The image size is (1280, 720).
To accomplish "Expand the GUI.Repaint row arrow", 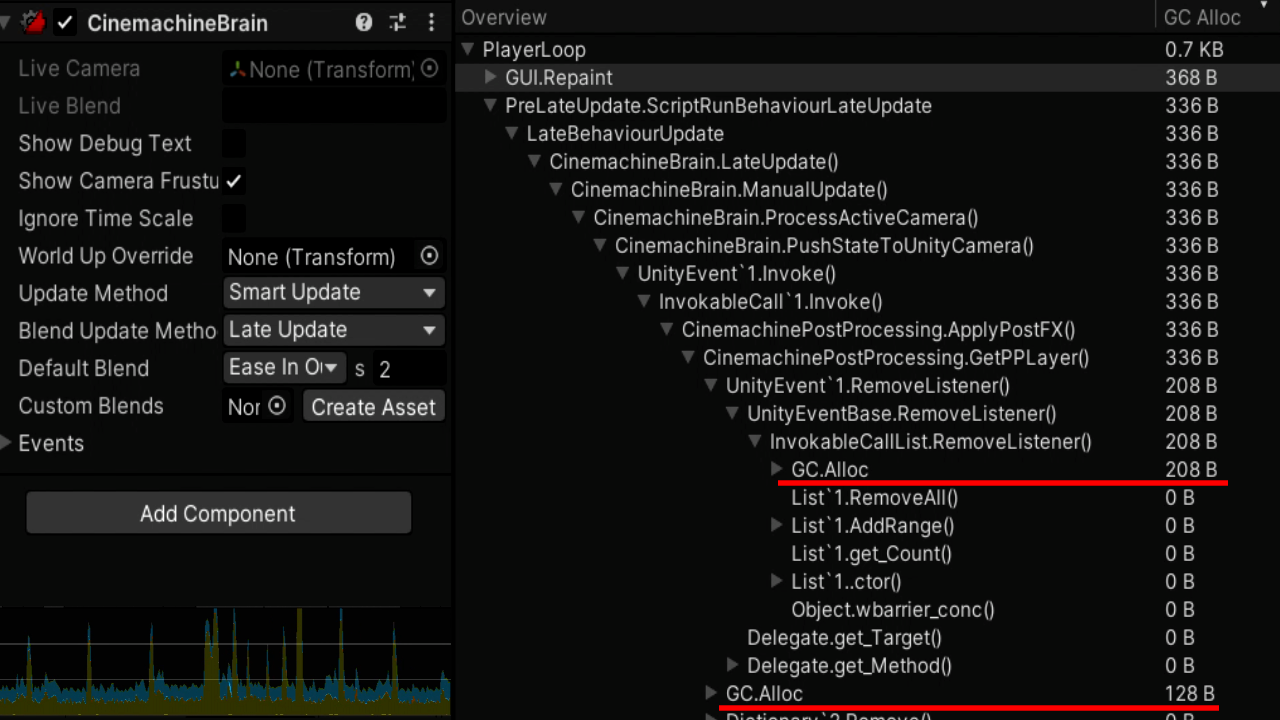I will pyautogui.click(x=490, y=77).
